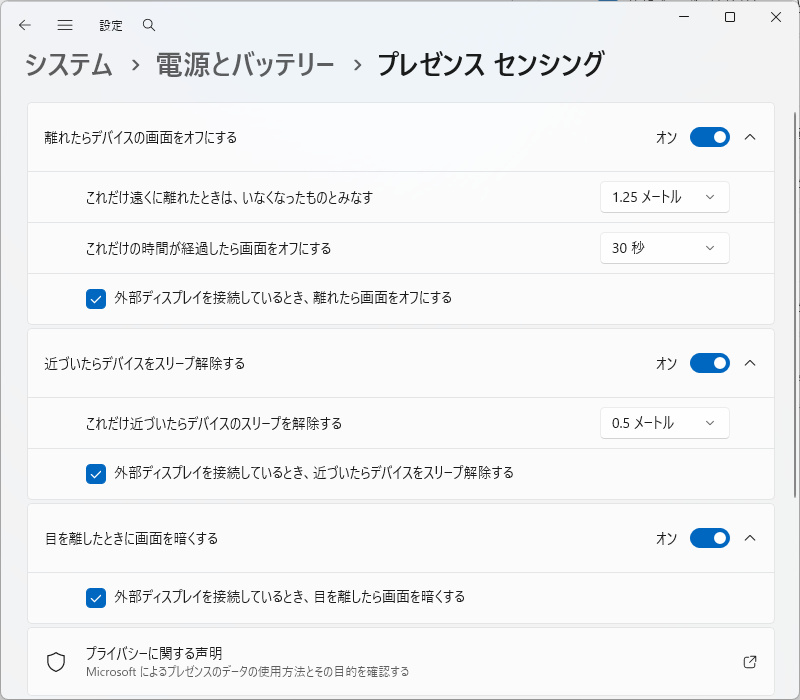The image size is (800, 700).
Task: Collapse the screen-off section with its chevron
Action: [x=751, y=137]
